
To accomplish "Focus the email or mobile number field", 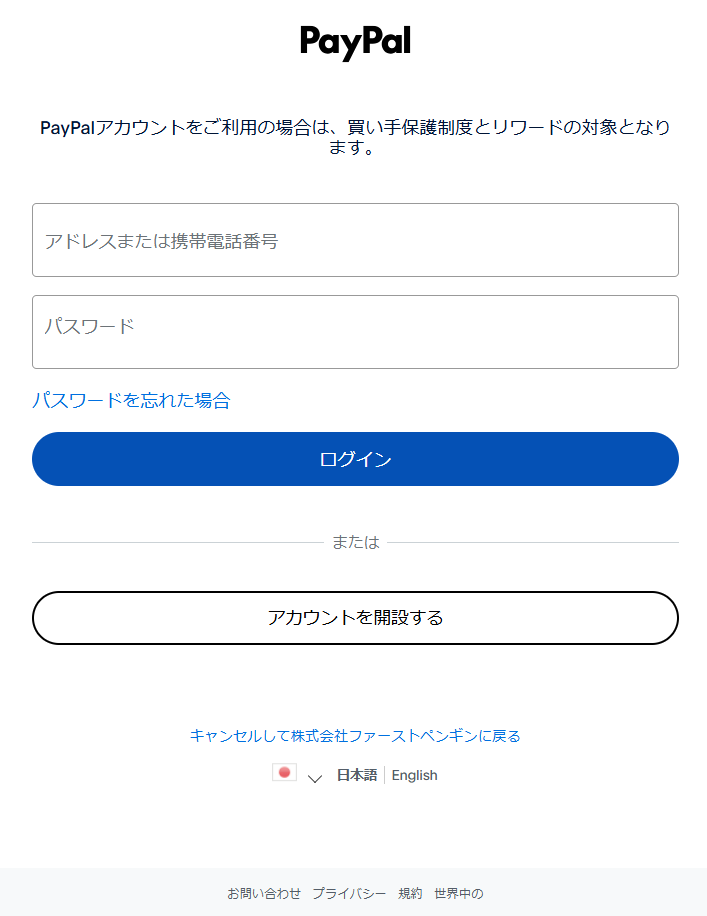I will tap(355, 240).
